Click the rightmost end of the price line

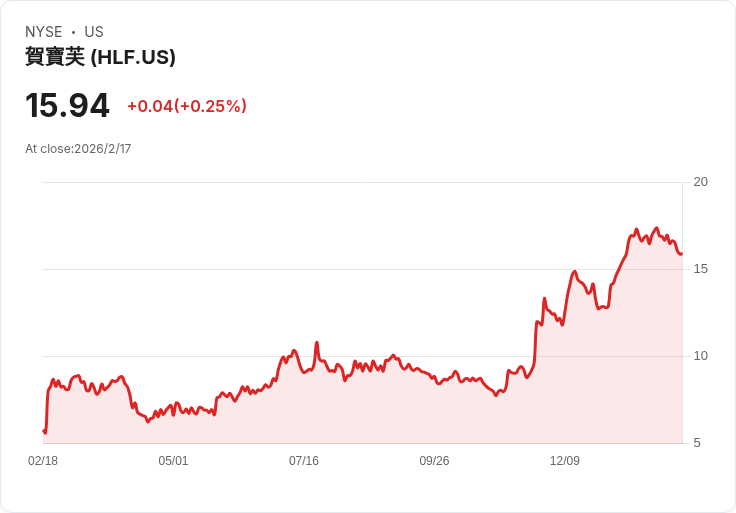pyautogui.click(x=681, y=254)
